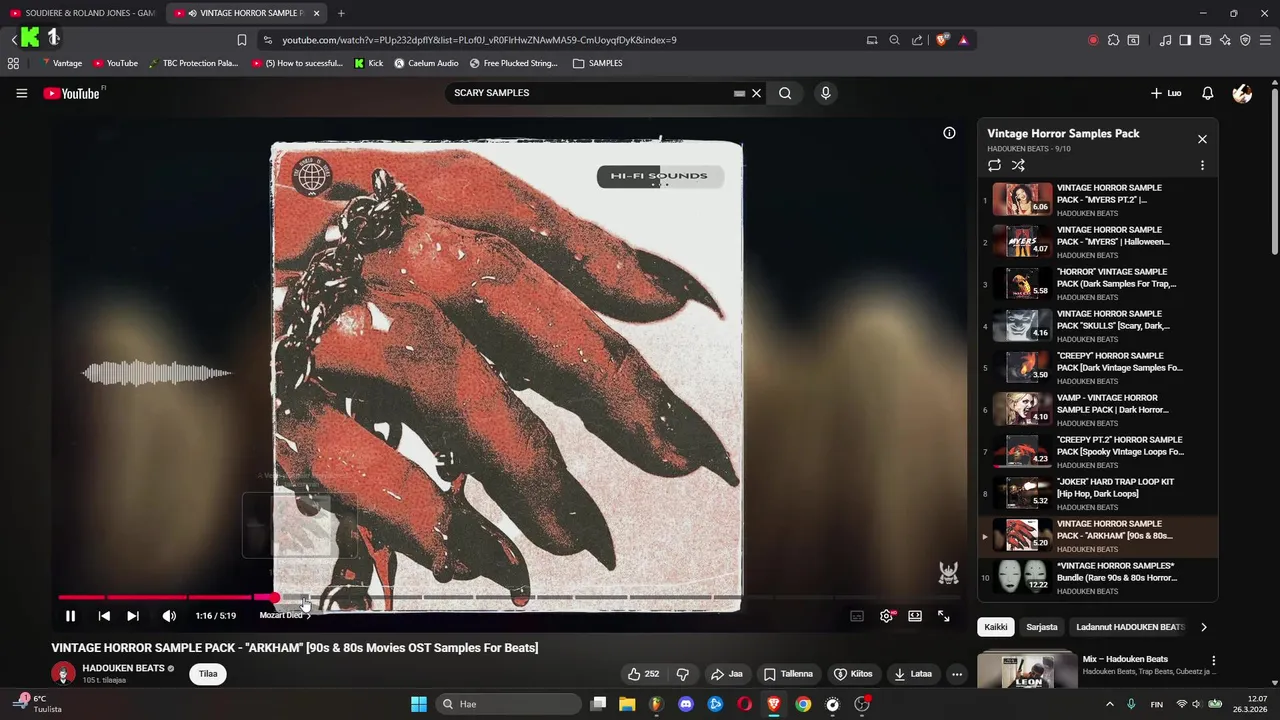Open the YouTube hamburger guide menu
1280x720 pixels.
tap(21, 93)
